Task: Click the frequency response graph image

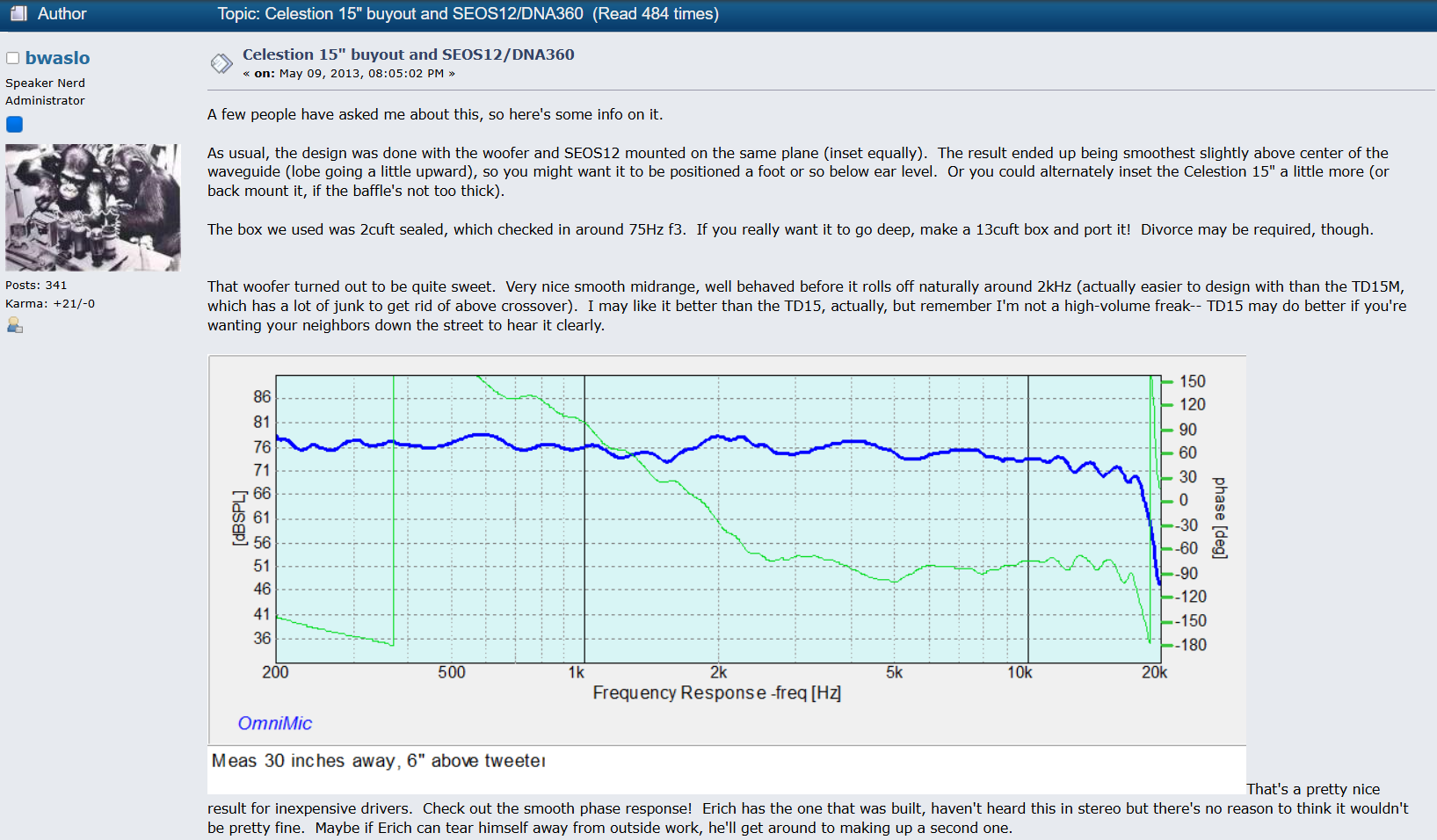Action: pyautogui.click(x=727, y=575)
